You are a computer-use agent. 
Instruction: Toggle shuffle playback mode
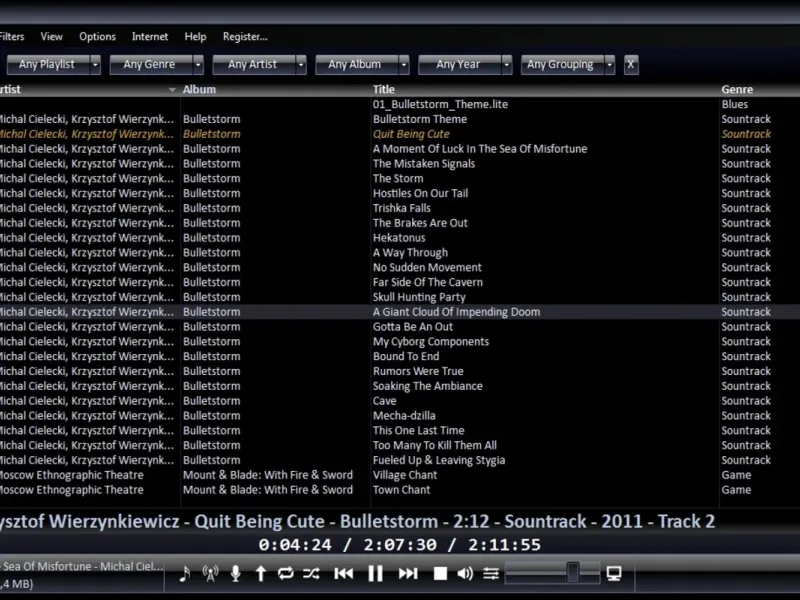[x=311, y=573]
